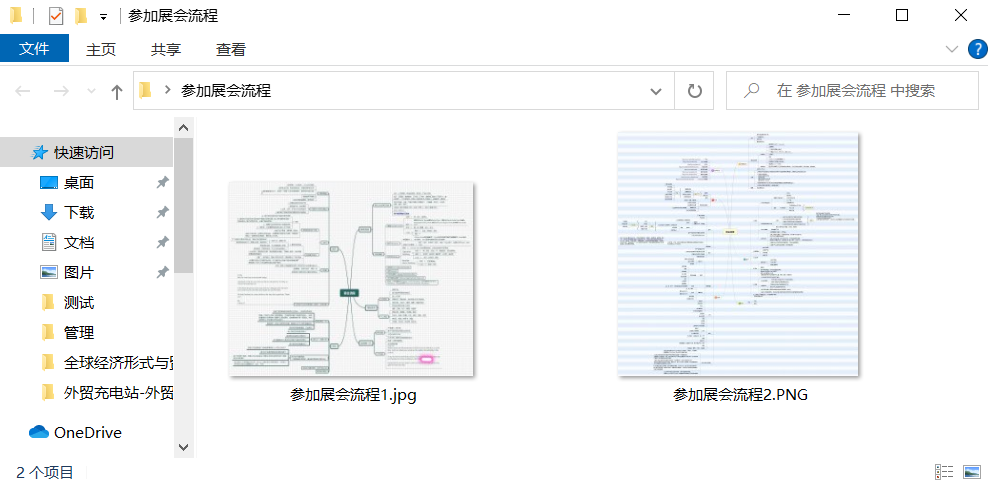
Task: Click the search box in 参加展会流程
Action: (x=852, y=91)
